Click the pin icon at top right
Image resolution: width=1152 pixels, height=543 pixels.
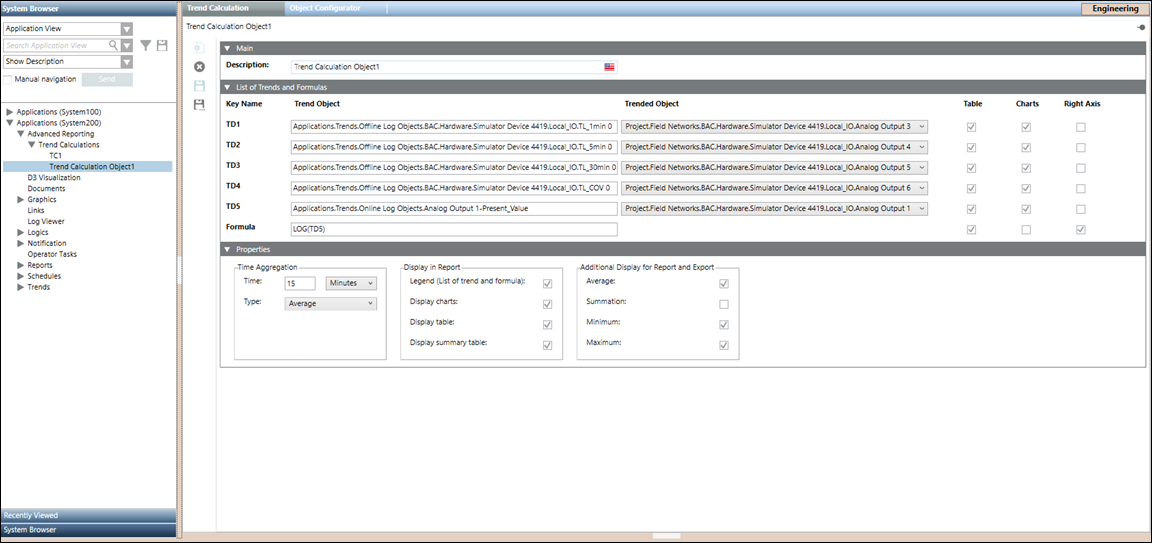(x=1141, y=27)
